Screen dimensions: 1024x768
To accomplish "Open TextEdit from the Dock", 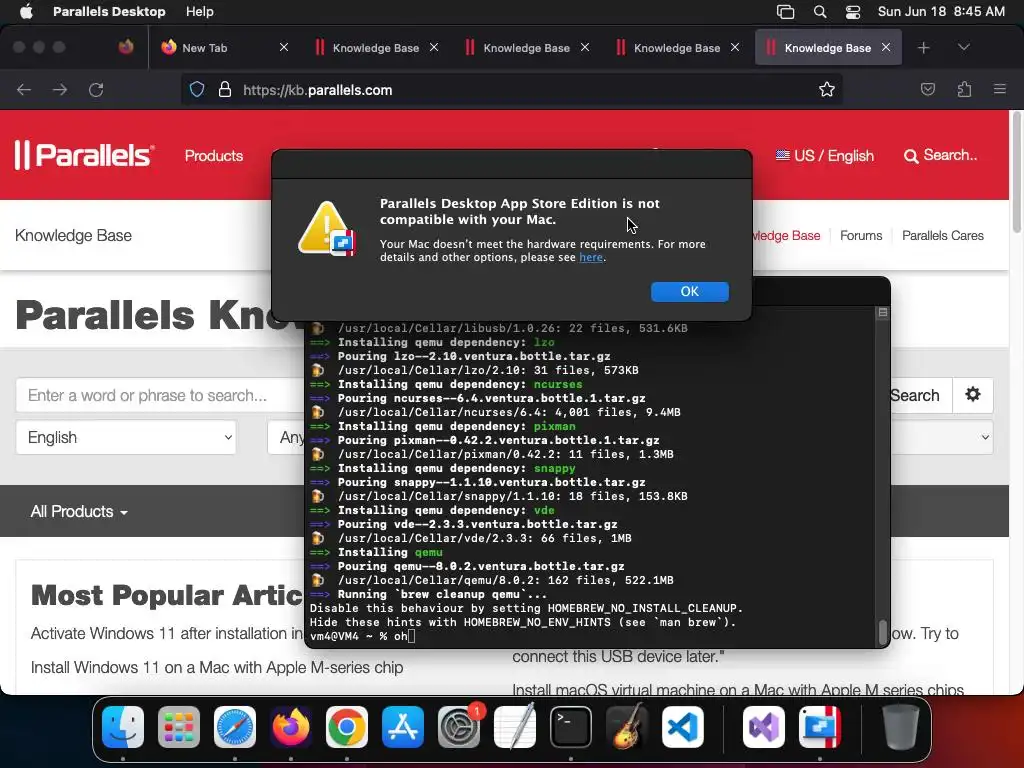I will [515, 727].
